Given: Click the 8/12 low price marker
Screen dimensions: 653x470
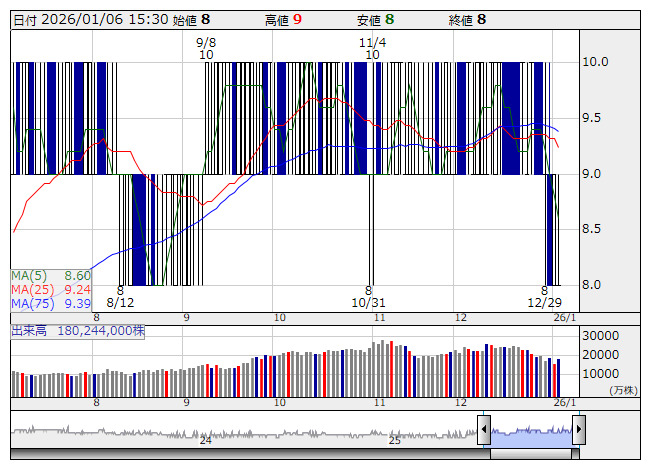Looking at the screenshot, I should pyautogui.click(x=120, y=301).
